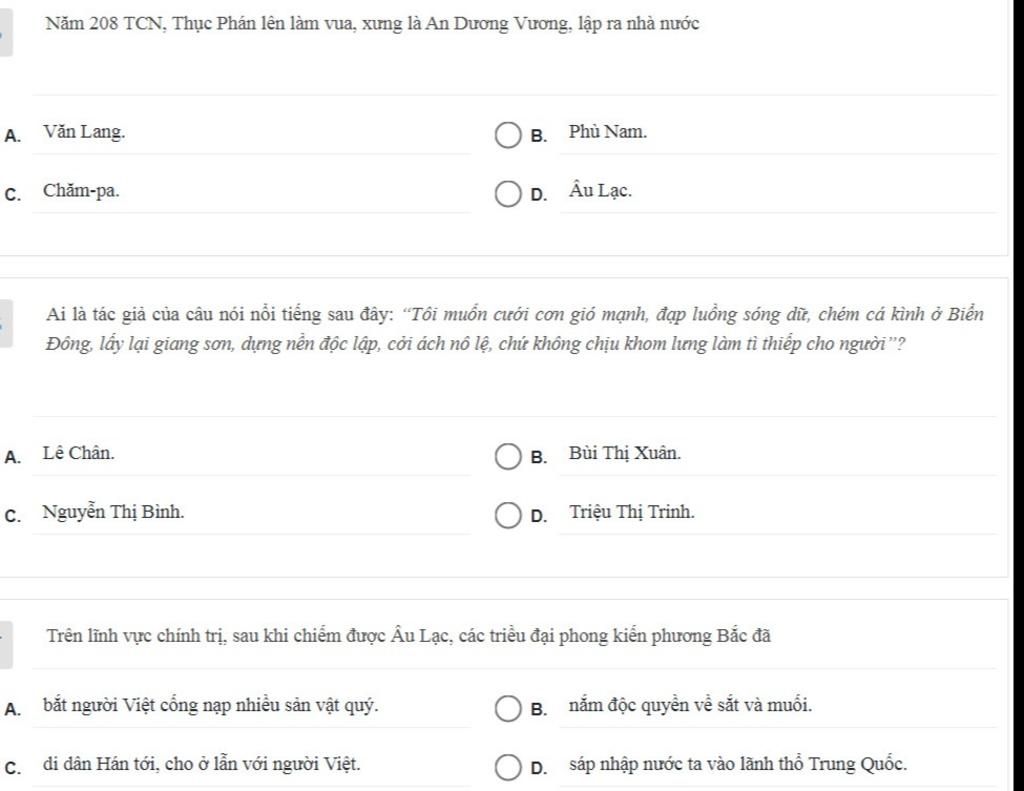The height and width of the screenshot is (791, 1024).
Task: Click the quote question about cưỡi cơn gió mạnh
Action: [x=515, y=329]
